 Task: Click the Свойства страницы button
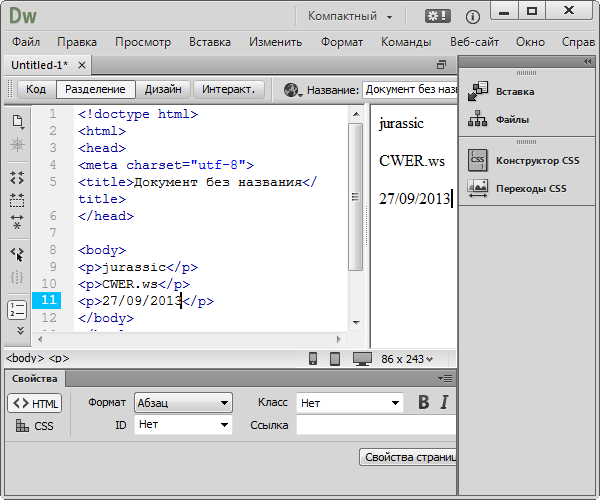coord(410,457)
